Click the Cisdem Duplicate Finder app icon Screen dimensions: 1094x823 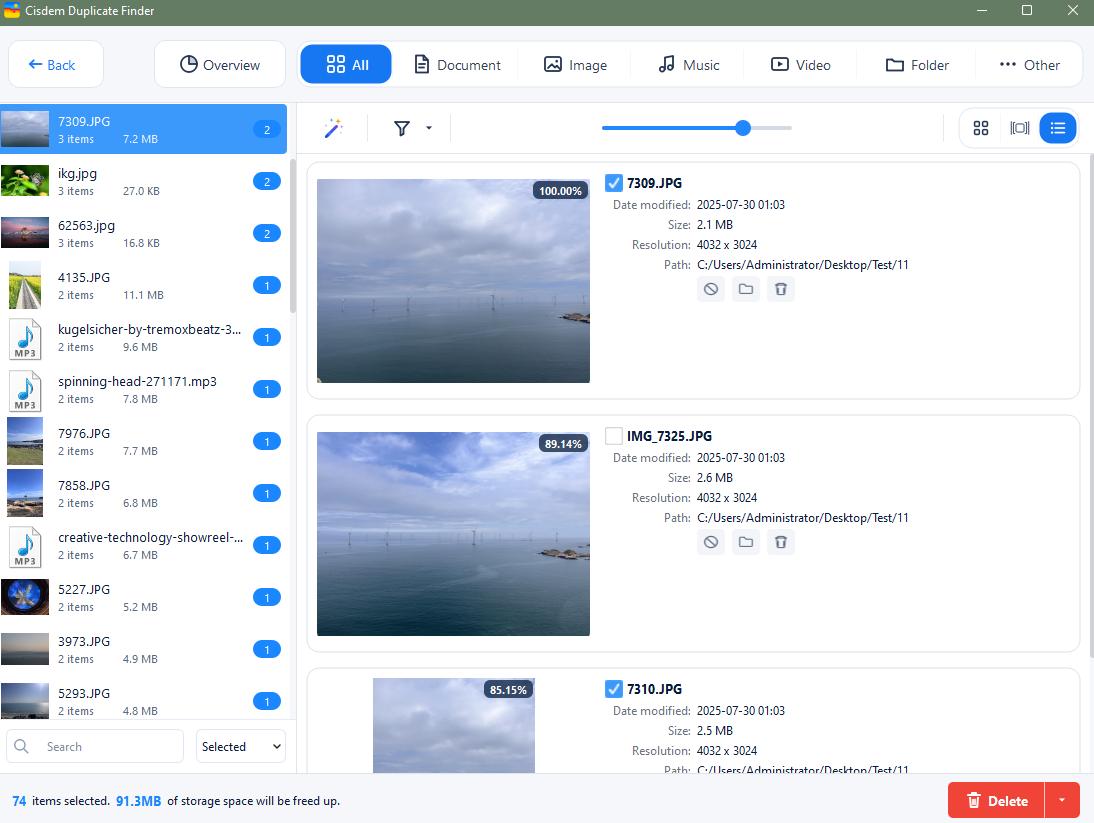pos(12,10)
